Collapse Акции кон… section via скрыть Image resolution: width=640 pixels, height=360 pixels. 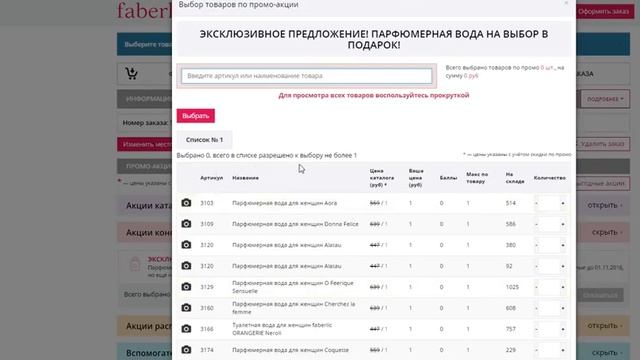pyautogui.click(x=607, y=232)
